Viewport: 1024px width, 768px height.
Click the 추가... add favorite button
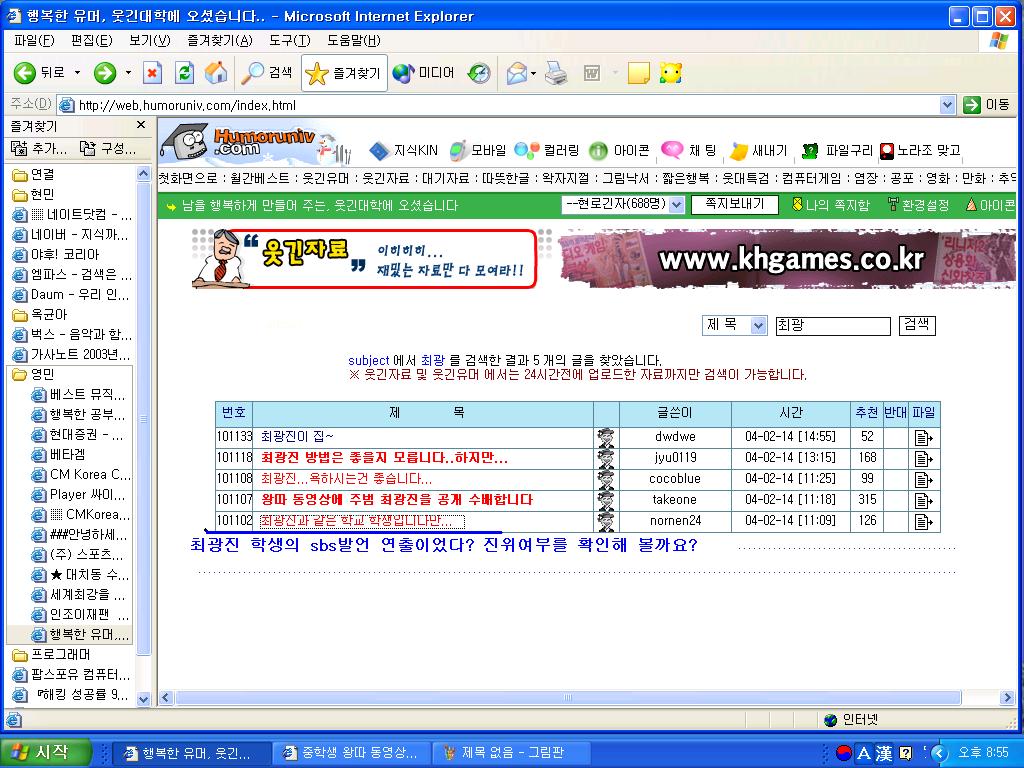tap(39, 149)
